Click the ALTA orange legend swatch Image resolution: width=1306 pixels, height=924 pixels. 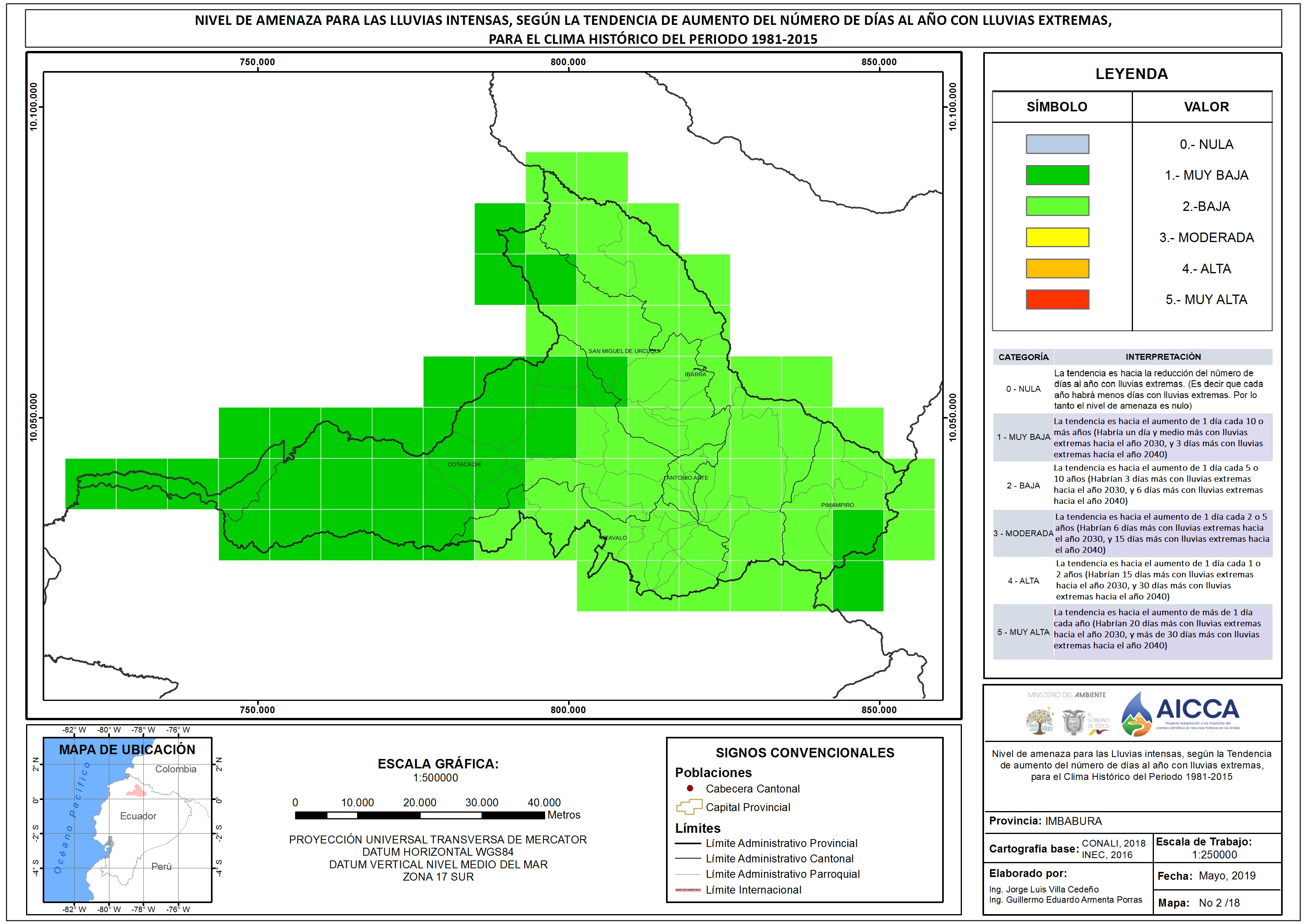(1057, 269)
